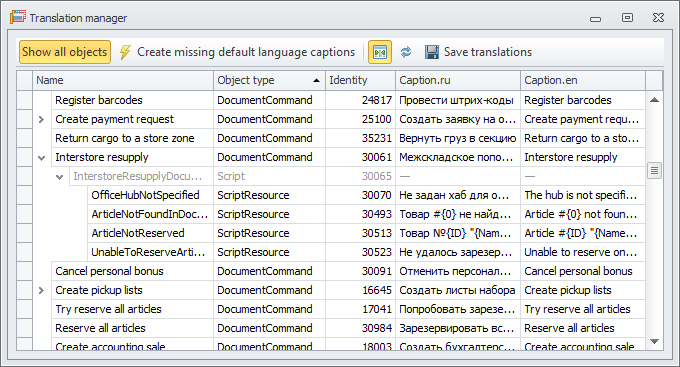This screenshot has width=680, height=367.
Task: Click Russian caption Отменить персонал...
Action: click(458, 272)
